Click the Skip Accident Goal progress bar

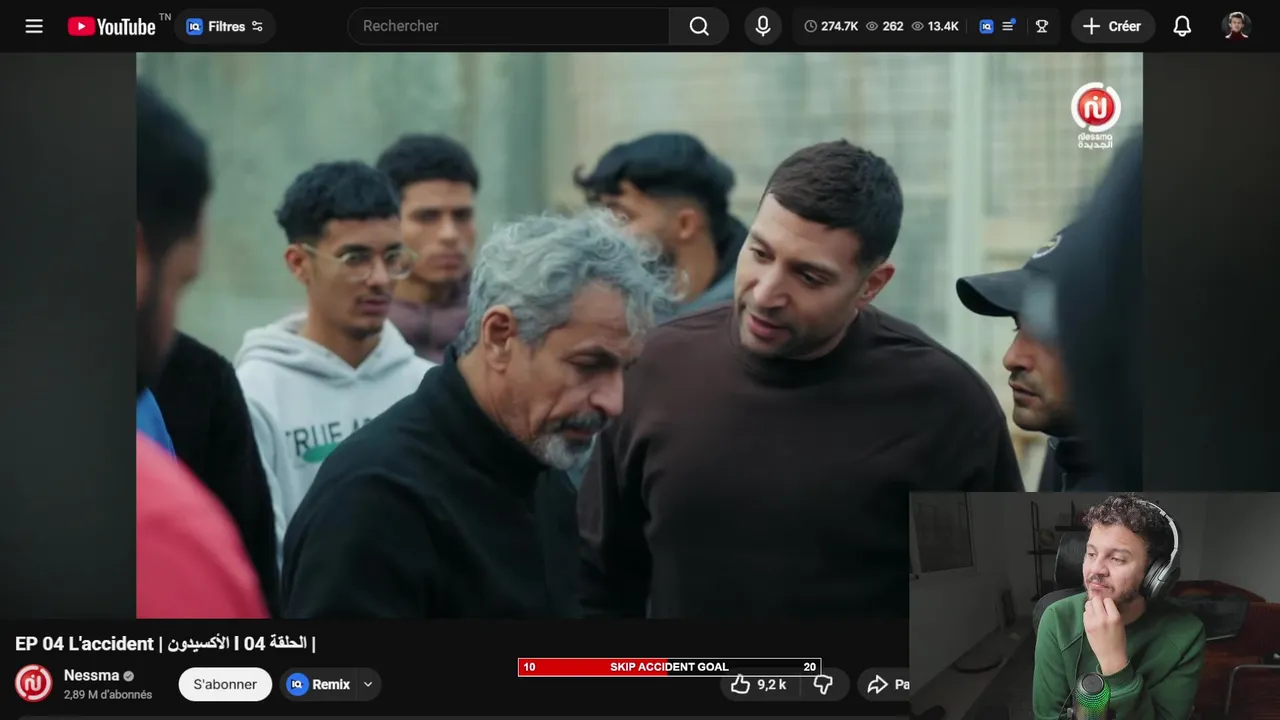coord(669,667)
